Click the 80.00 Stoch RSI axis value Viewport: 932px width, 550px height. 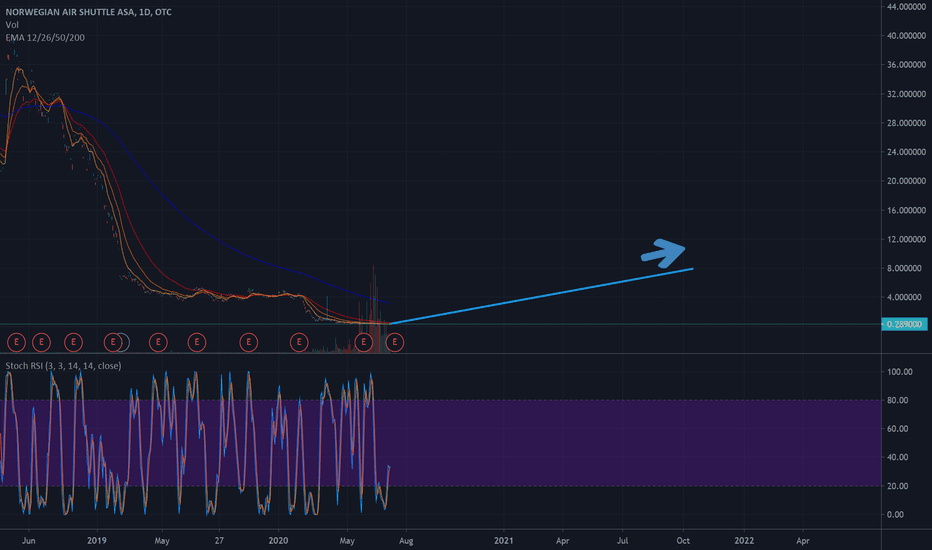coord(898,400)
